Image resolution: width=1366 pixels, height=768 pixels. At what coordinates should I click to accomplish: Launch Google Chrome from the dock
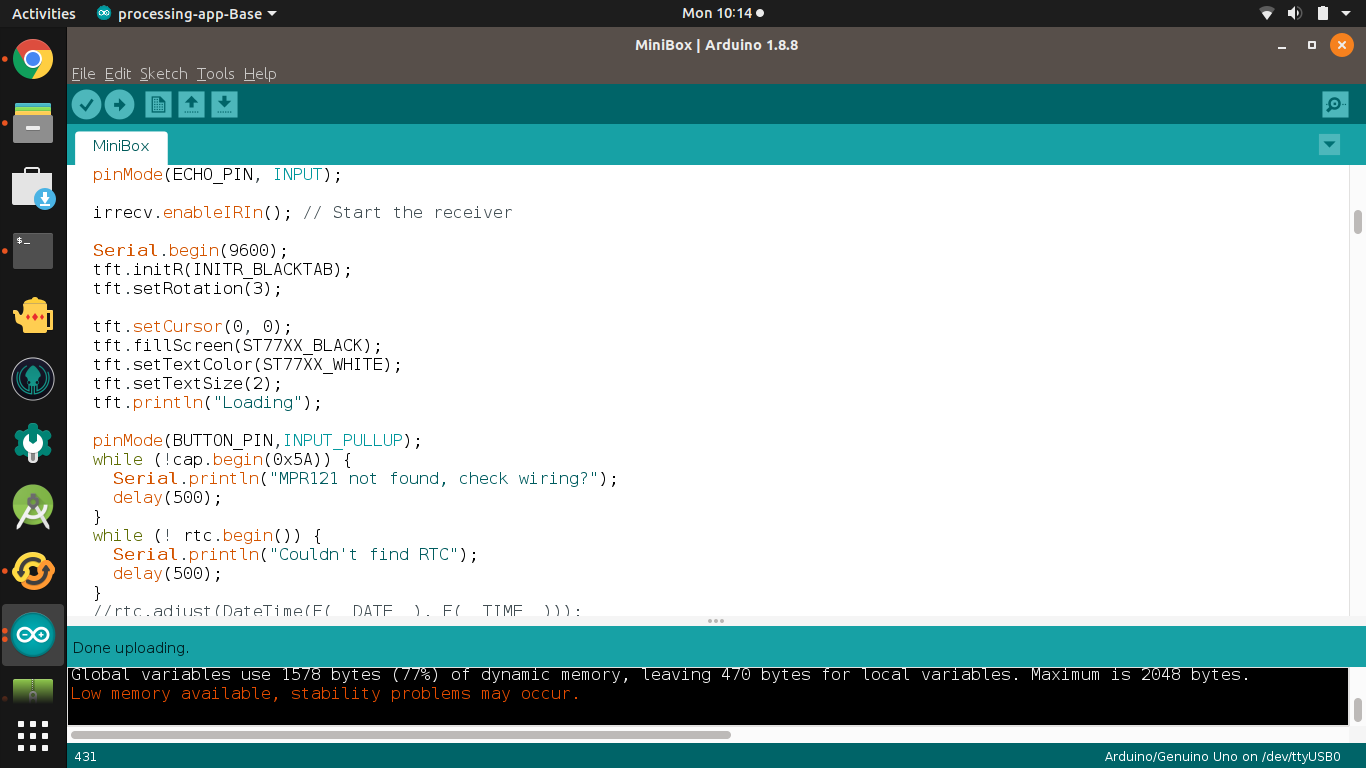(33, 60)
